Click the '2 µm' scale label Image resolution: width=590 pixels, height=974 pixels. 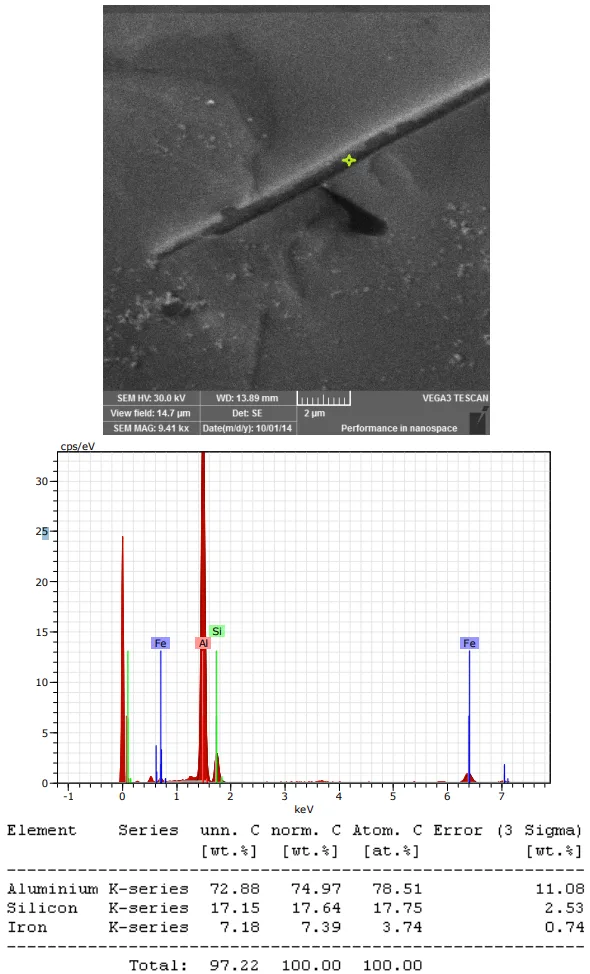point(315,413)
